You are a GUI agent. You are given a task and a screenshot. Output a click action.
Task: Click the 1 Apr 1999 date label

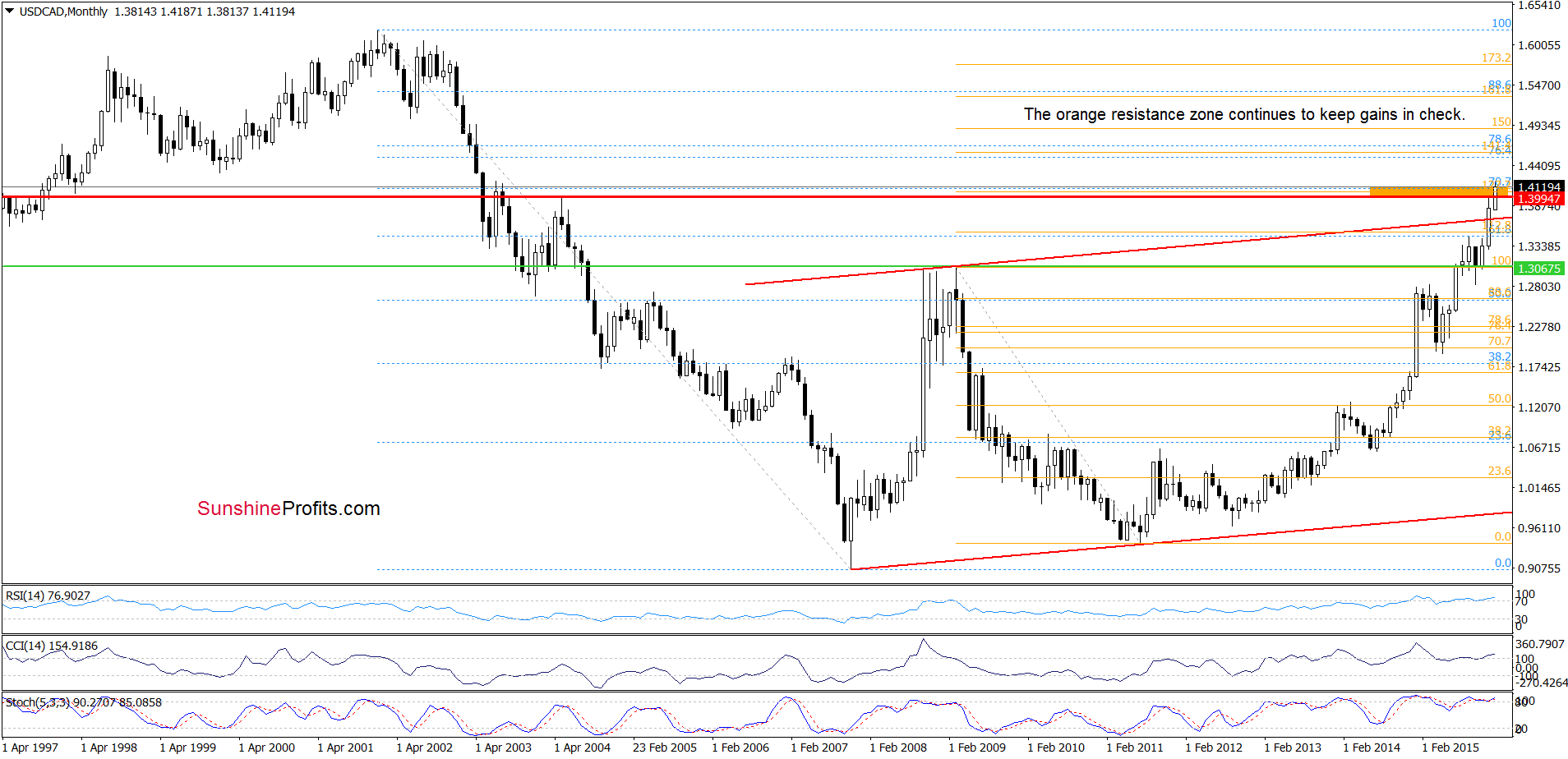(188, 747)
